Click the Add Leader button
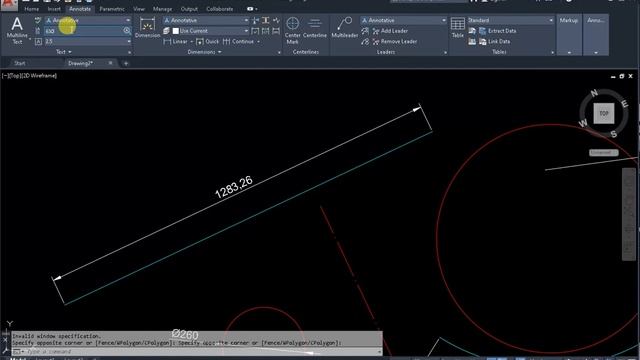The height and width of the screenshot is (360, 640). [x=390, y=31]
